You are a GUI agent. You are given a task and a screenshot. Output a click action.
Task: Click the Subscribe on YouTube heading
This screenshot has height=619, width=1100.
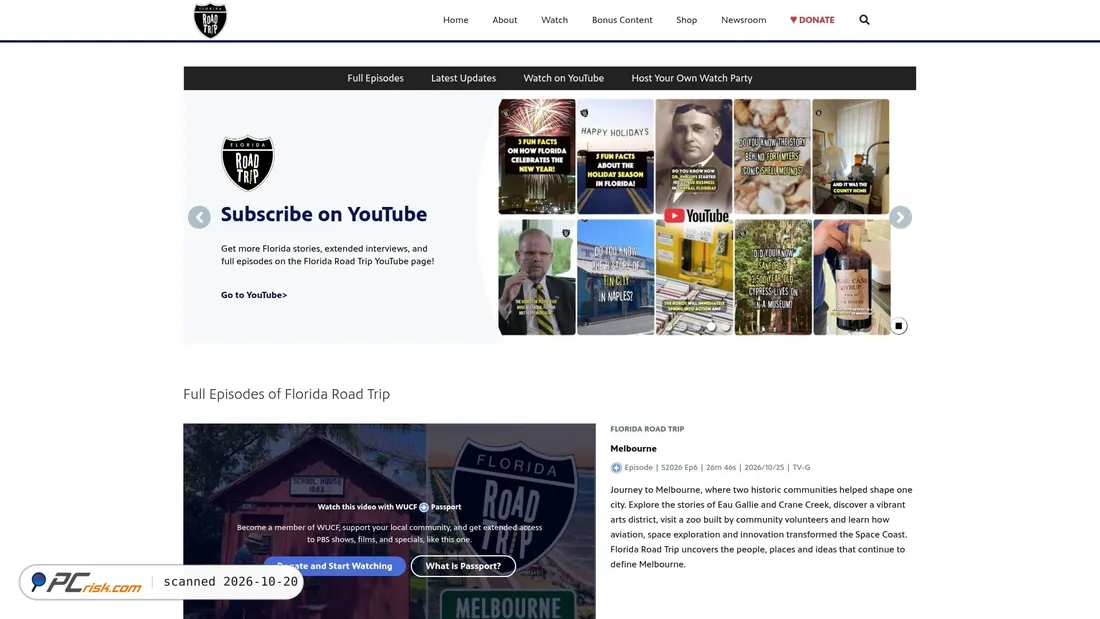pyautogui.click(x=323, y=214)
